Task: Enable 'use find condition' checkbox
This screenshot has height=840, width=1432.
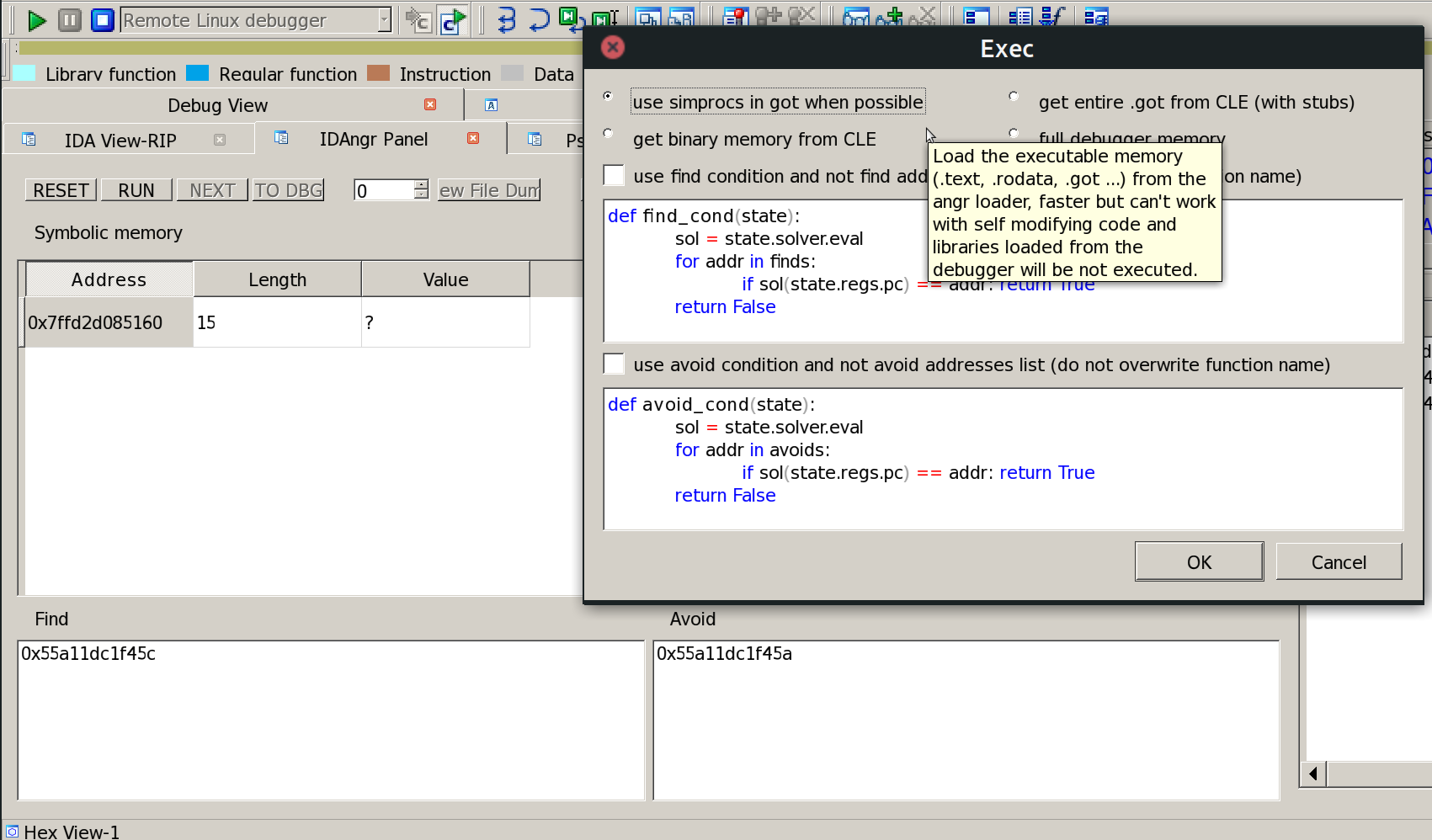Action: point(614,175)
